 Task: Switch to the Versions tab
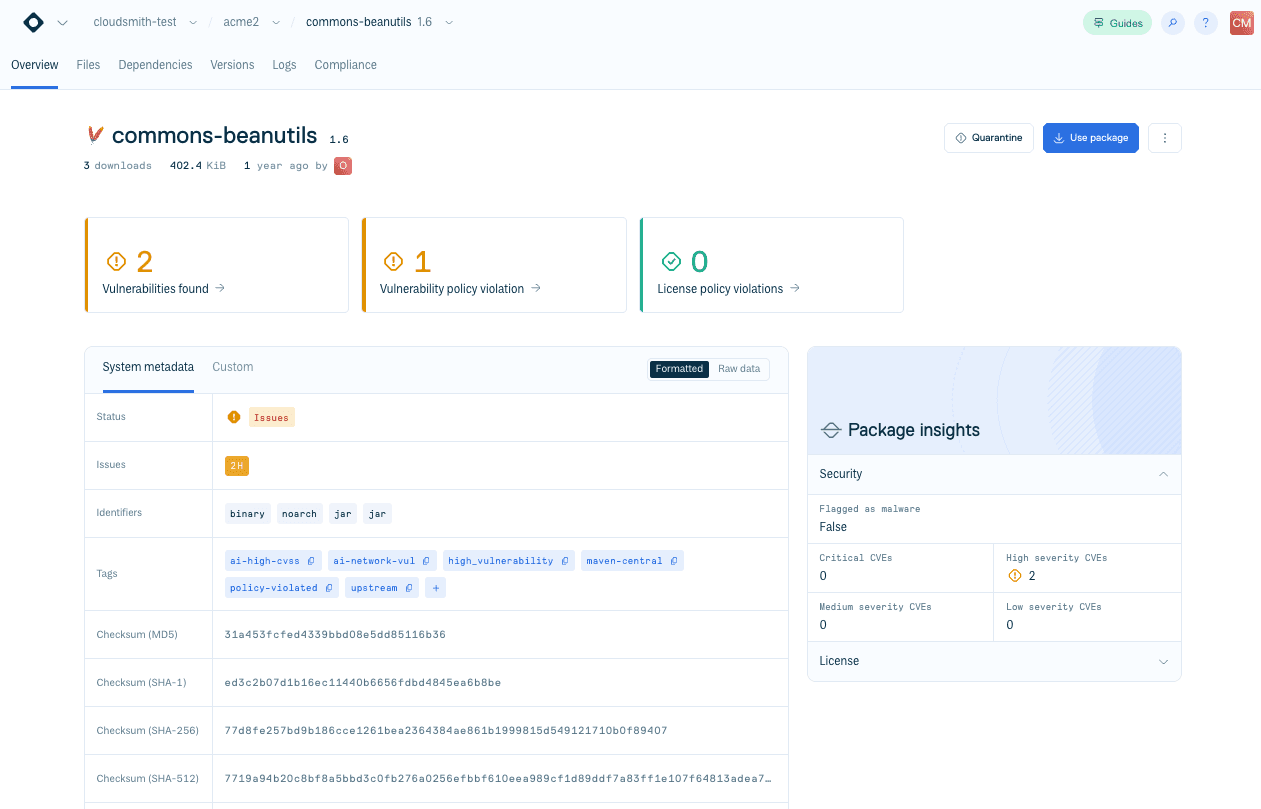[232, 65]
